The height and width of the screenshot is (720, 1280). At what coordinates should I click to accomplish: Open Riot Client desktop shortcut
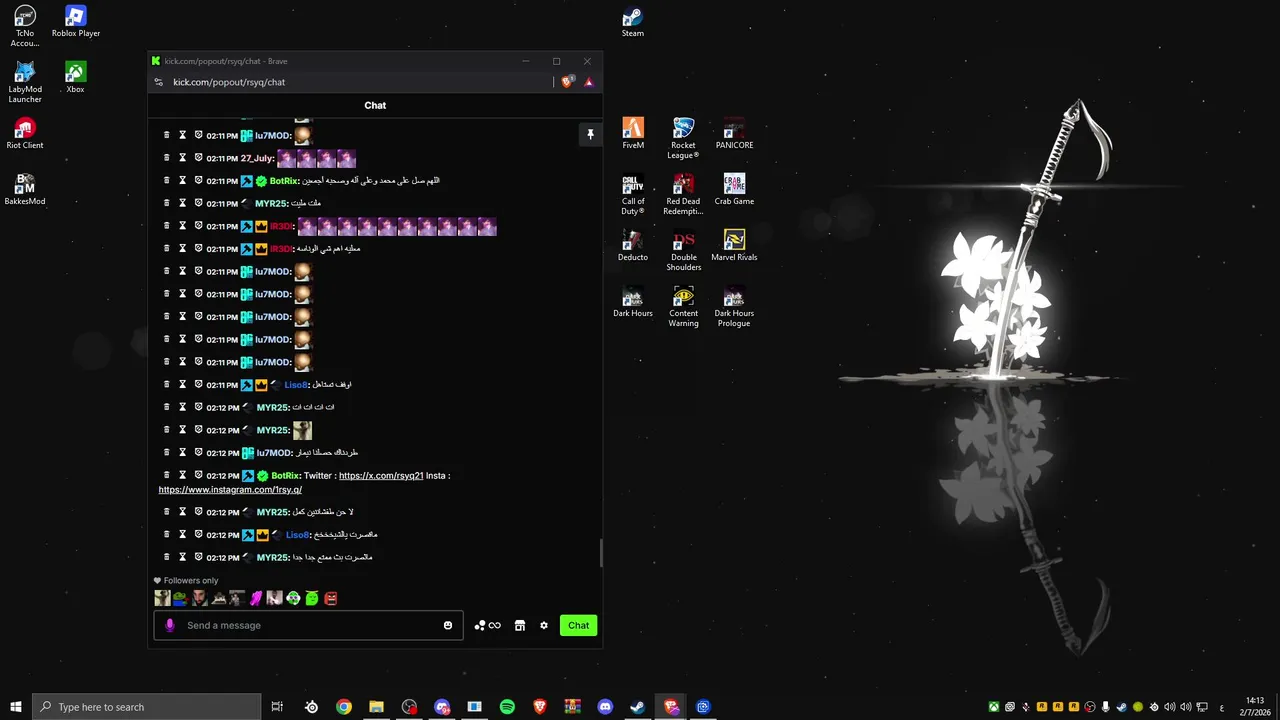click(25, 134)
